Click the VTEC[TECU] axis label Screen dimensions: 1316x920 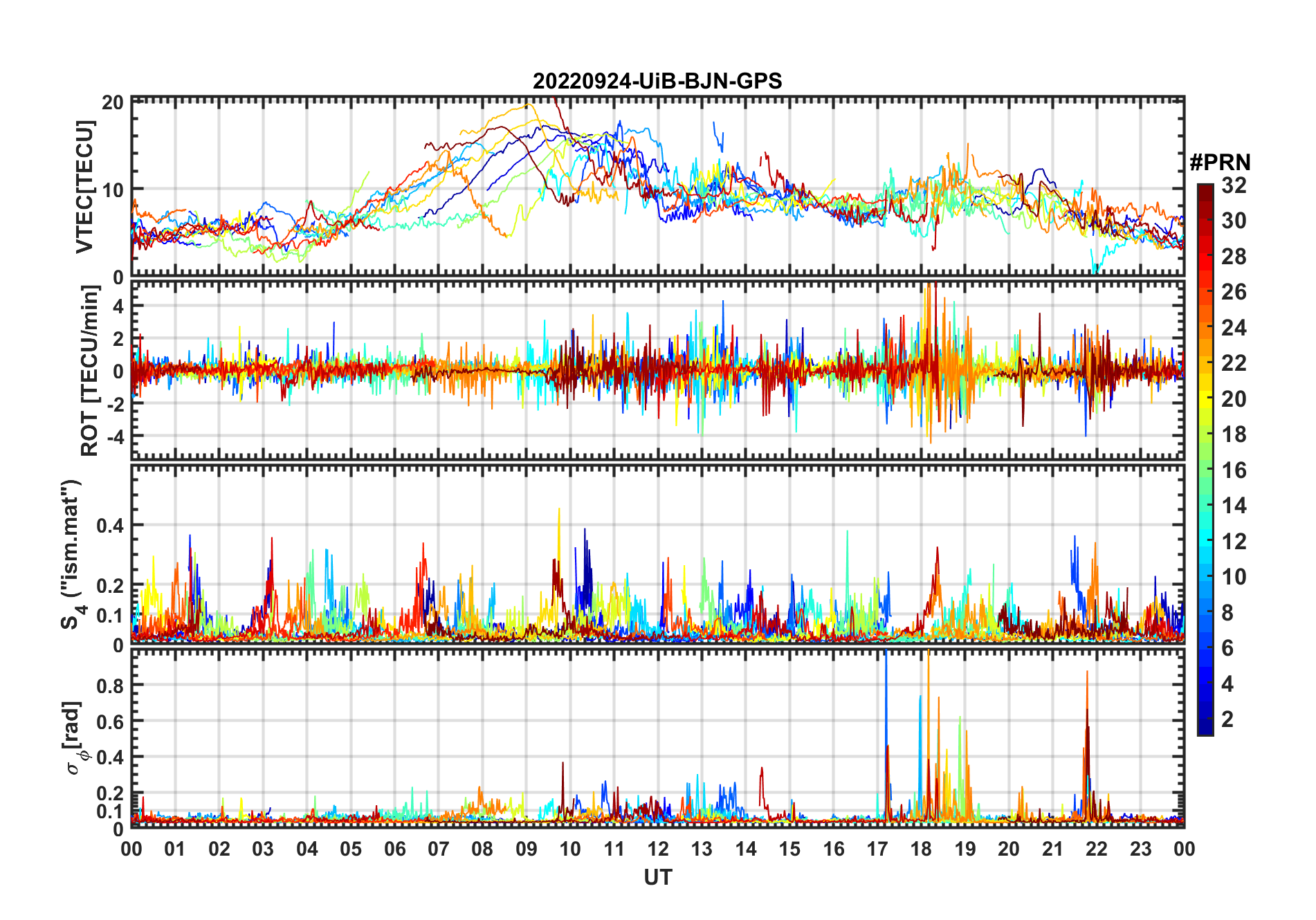tap(84, 187)
